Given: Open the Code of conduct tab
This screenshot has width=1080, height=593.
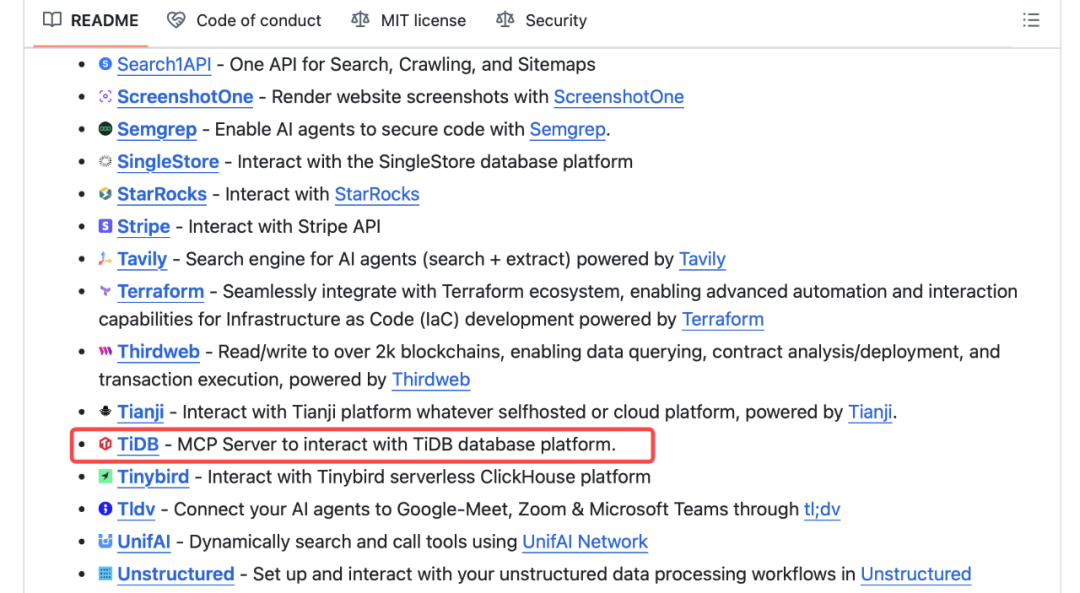Looking at the screenshot, I should coord(245,21).
